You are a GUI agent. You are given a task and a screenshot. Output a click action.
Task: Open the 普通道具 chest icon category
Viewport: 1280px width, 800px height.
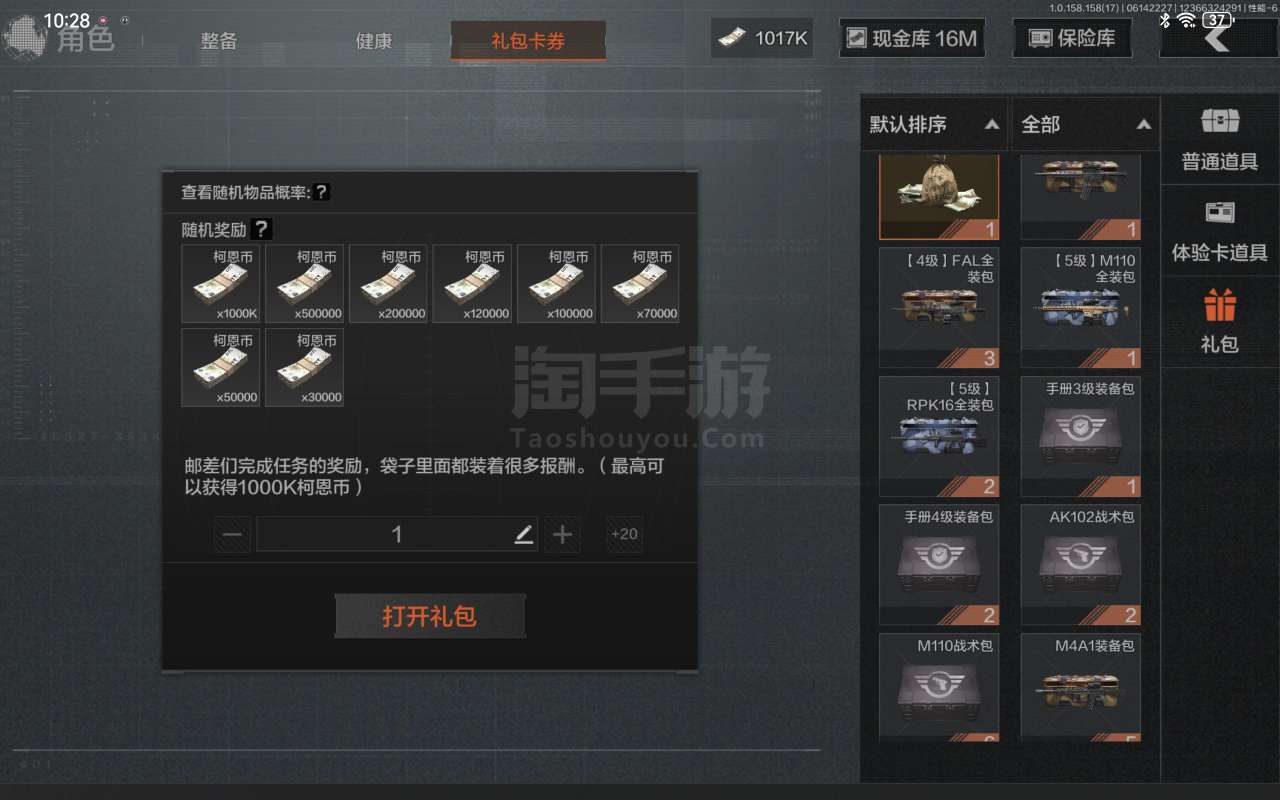[1219, 139]
